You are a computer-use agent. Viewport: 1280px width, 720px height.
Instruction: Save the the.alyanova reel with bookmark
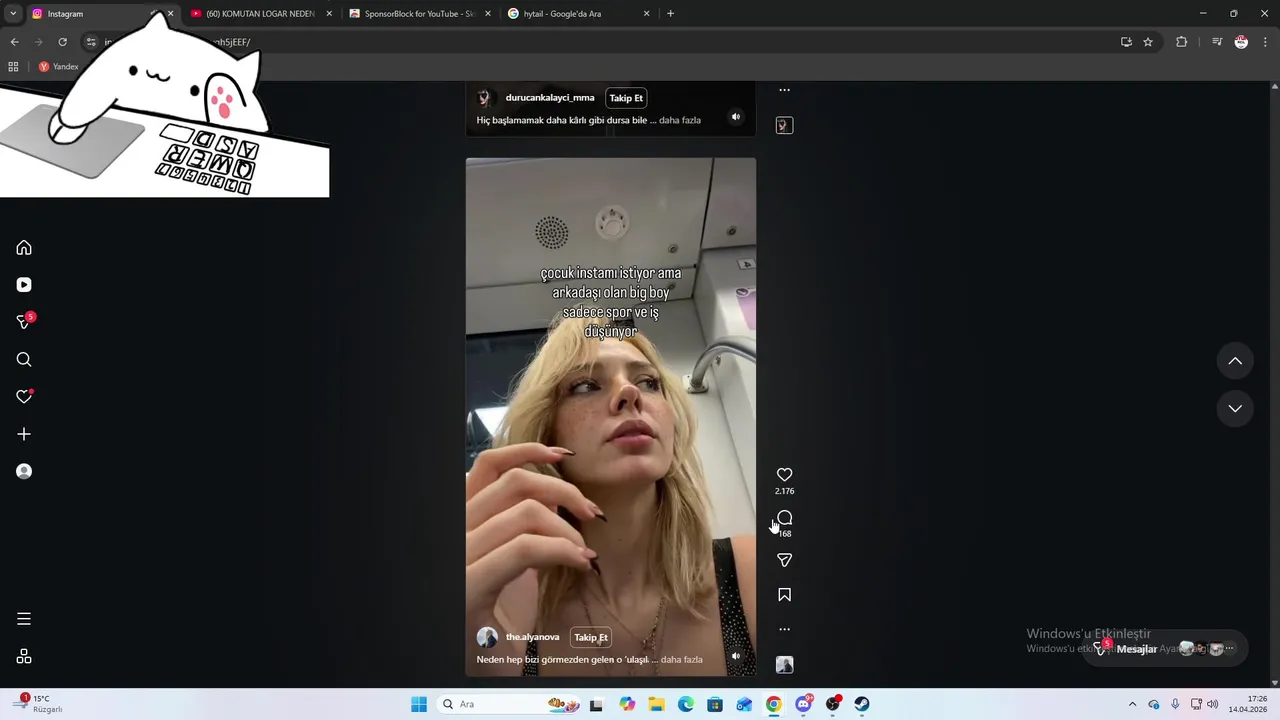[785, 595]
